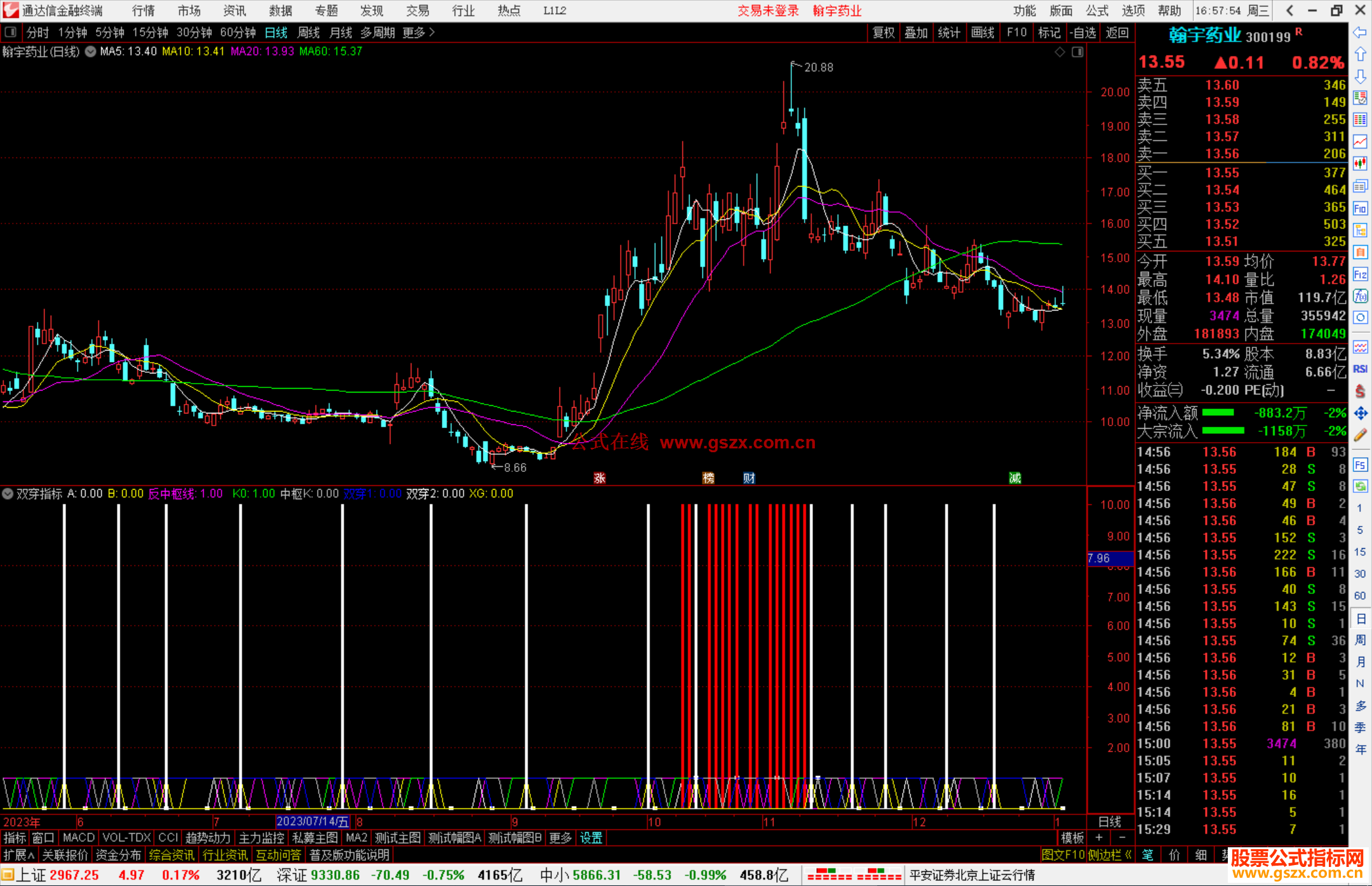Expand the 扩展 panel arrow
This screenshot has height=886, width=1372.
(x=19, y=855)
